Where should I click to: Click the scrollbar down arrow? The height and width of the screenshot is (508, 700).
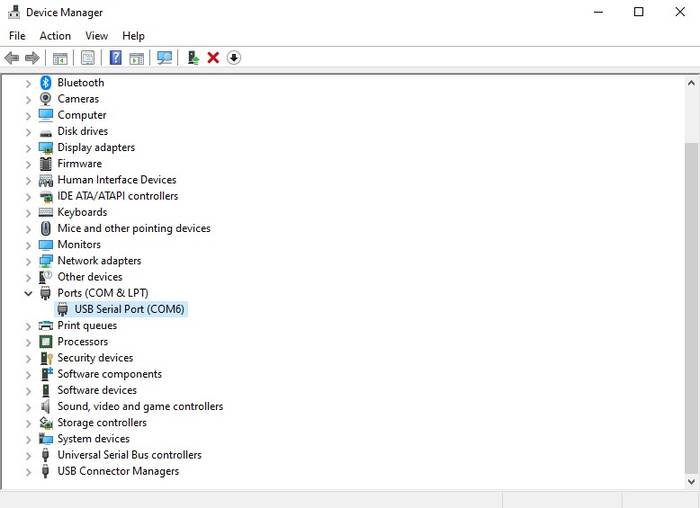[x=691, y=482]
